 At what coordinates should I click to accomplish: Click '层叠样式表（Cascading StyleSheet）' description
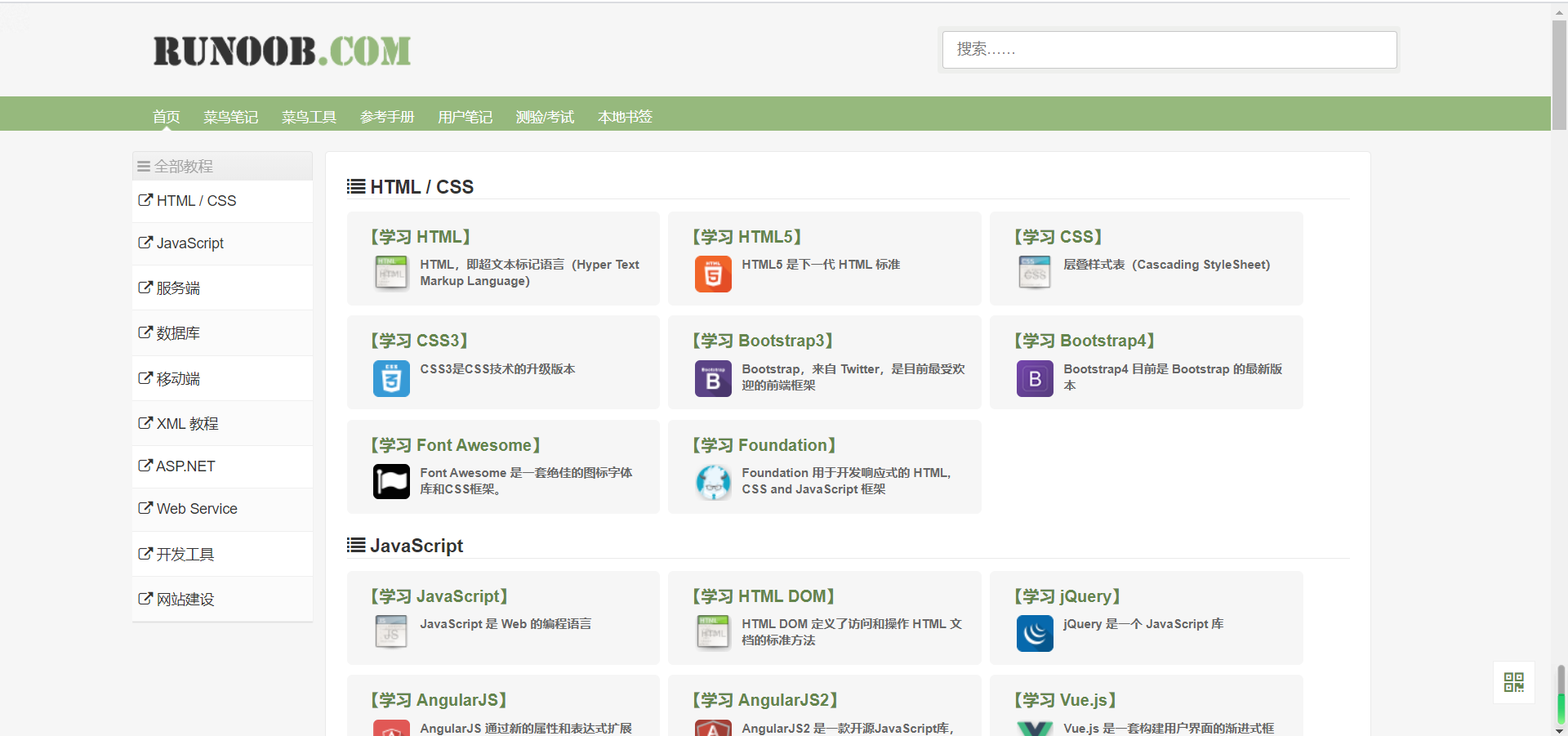tap(1167, 265)
